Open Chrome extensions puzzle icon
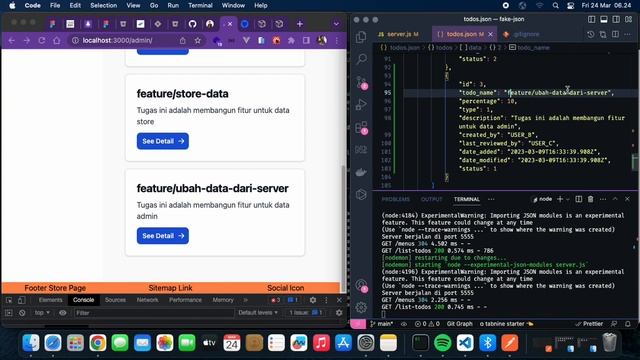The height and width of the screenshot is (360, 640). point(291,40)
